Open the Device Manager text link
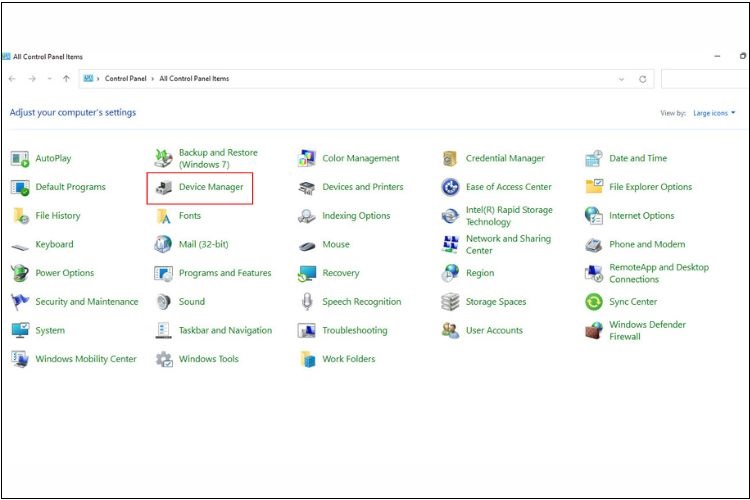Screen dimensions: 750x500 pyautogui.click(x=211, y=187)
